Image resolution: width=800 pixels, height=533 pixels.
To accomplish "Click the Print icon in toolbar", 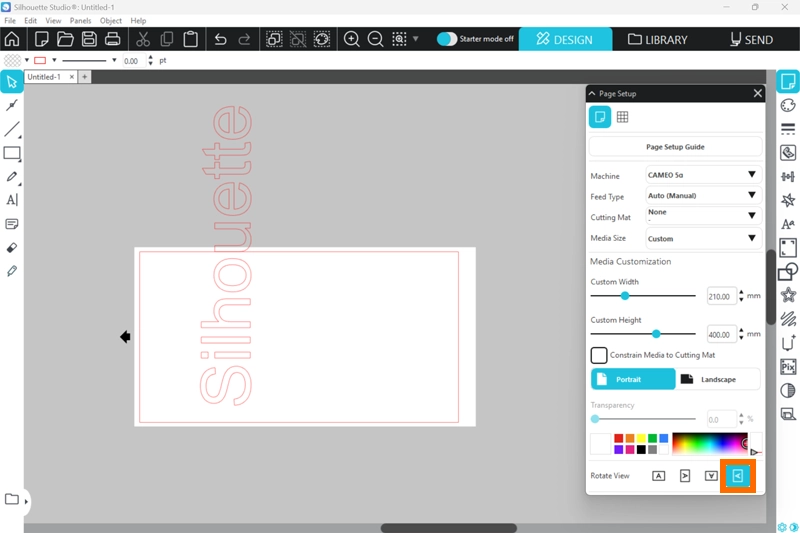I will coord(113,39).
